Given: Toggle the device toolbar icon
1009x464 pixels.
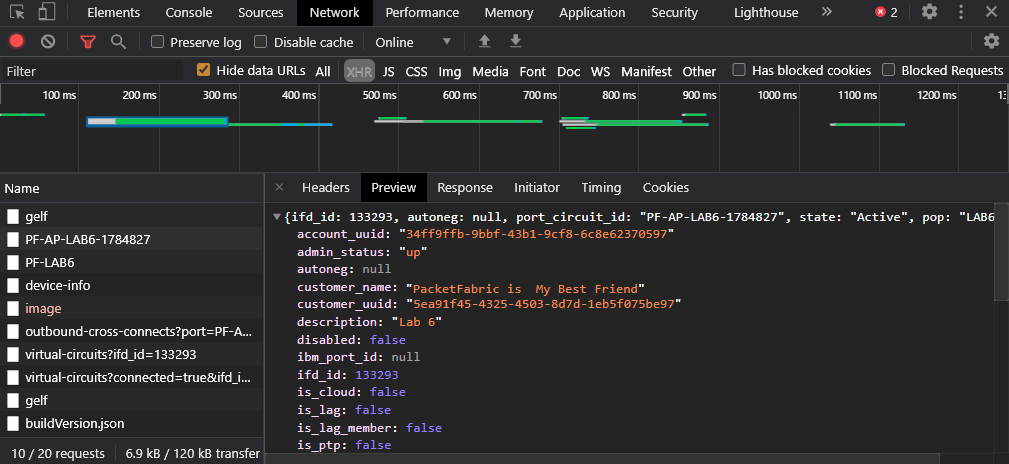Looking at the screenshot, I should (x=46, y=12).
